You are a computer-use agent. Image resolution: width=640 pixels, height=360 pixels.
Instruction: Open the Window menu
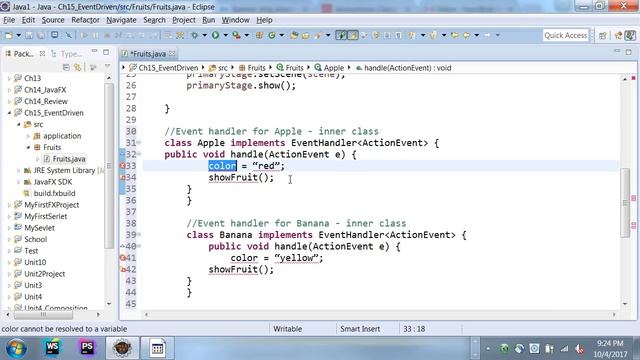(236, 20)
